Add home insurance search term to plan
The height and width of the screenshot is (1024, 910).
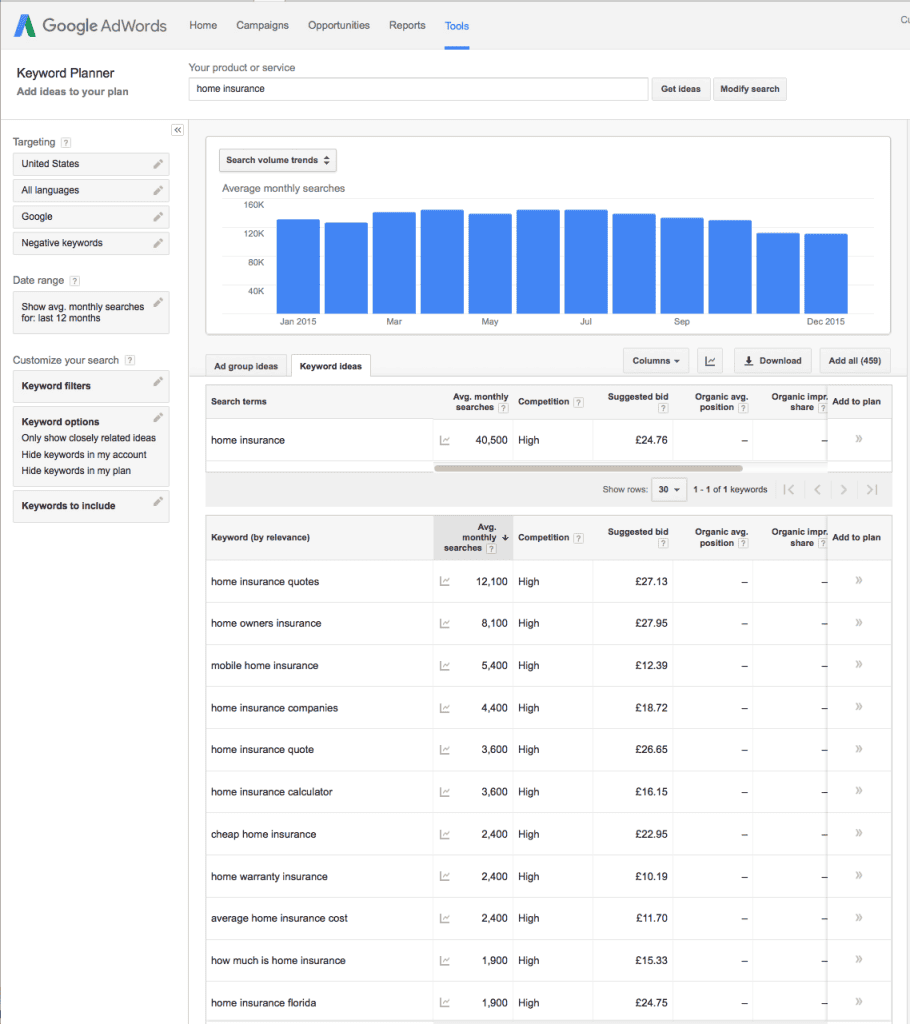[x=859, y=439]
